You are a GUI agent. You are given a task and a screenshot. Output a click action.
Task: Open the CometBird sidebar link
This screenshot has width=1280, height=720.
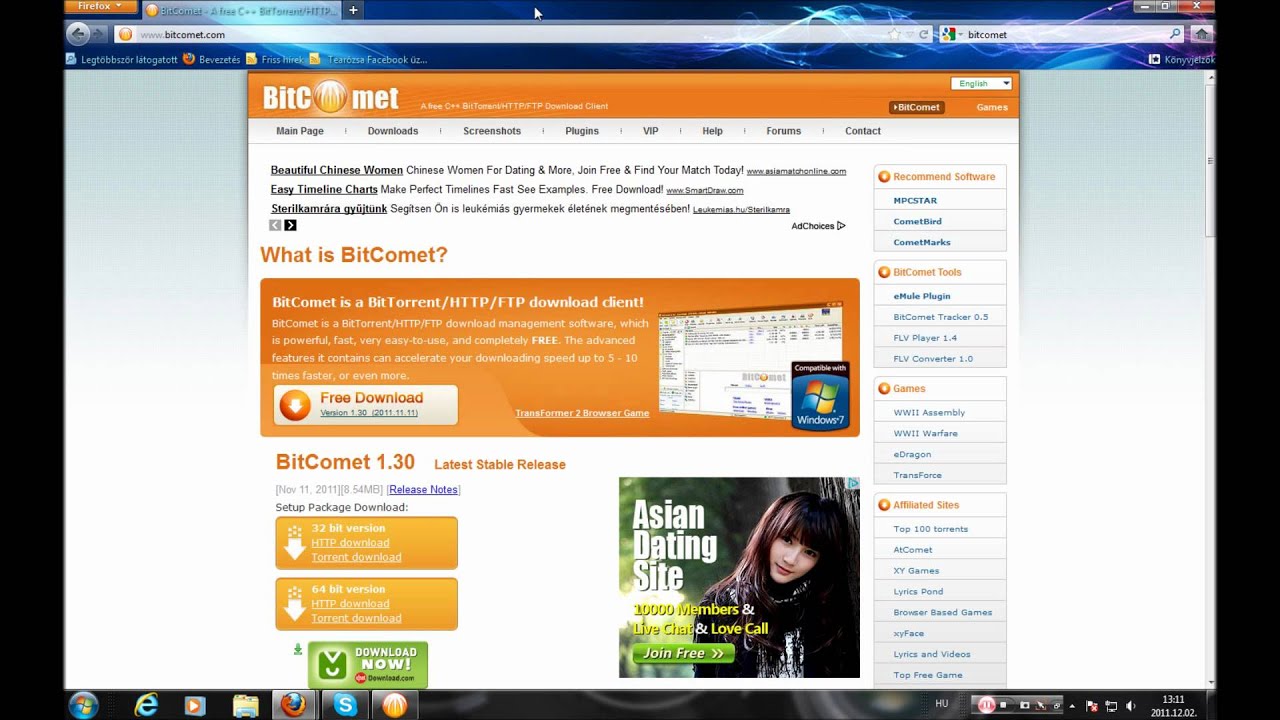click(917, 222)
